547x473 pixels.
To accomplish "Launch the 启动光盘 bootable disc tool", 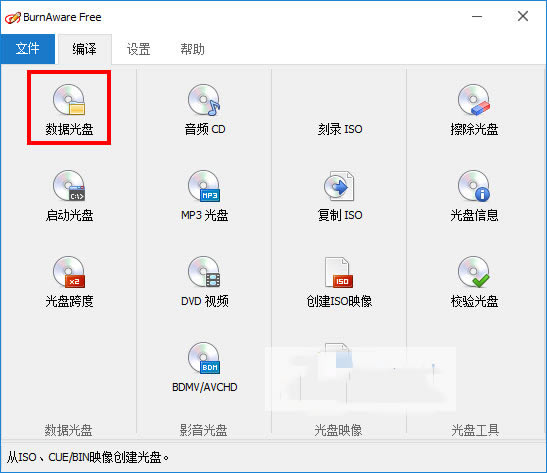I will click(x=69, y=195).
